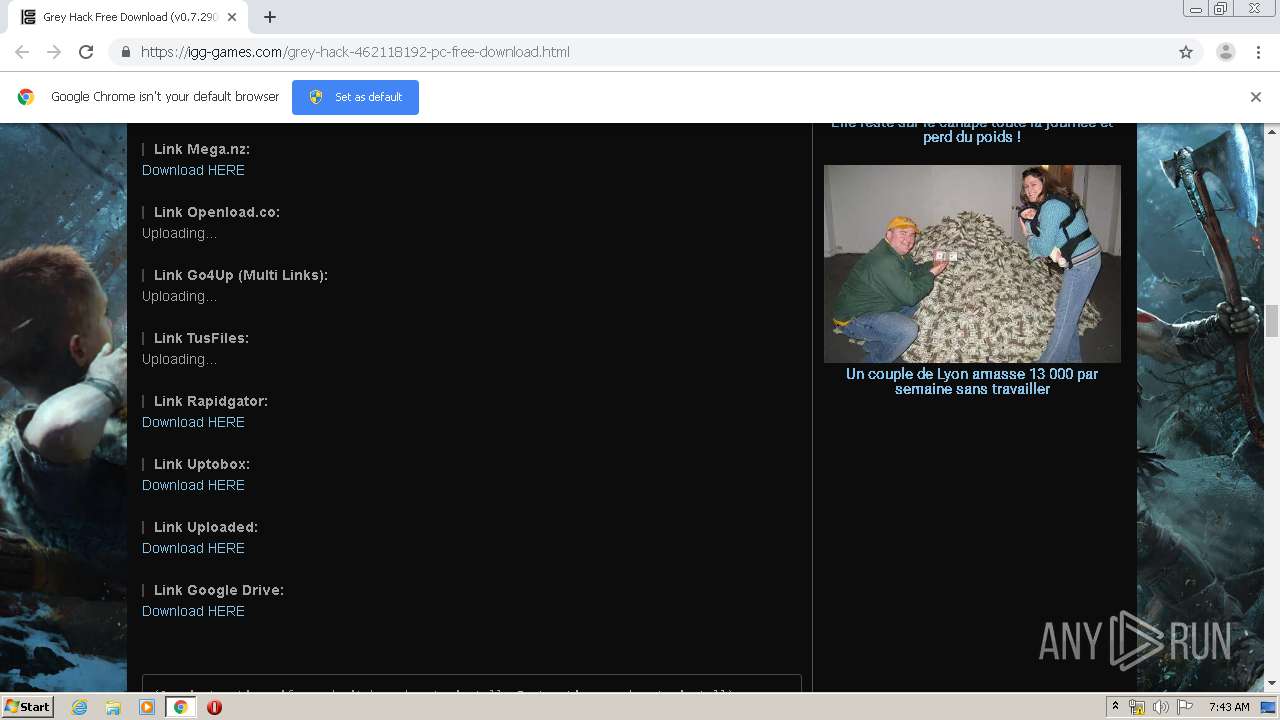Click the 'Link Google Drive:' heading

point(219,590)
